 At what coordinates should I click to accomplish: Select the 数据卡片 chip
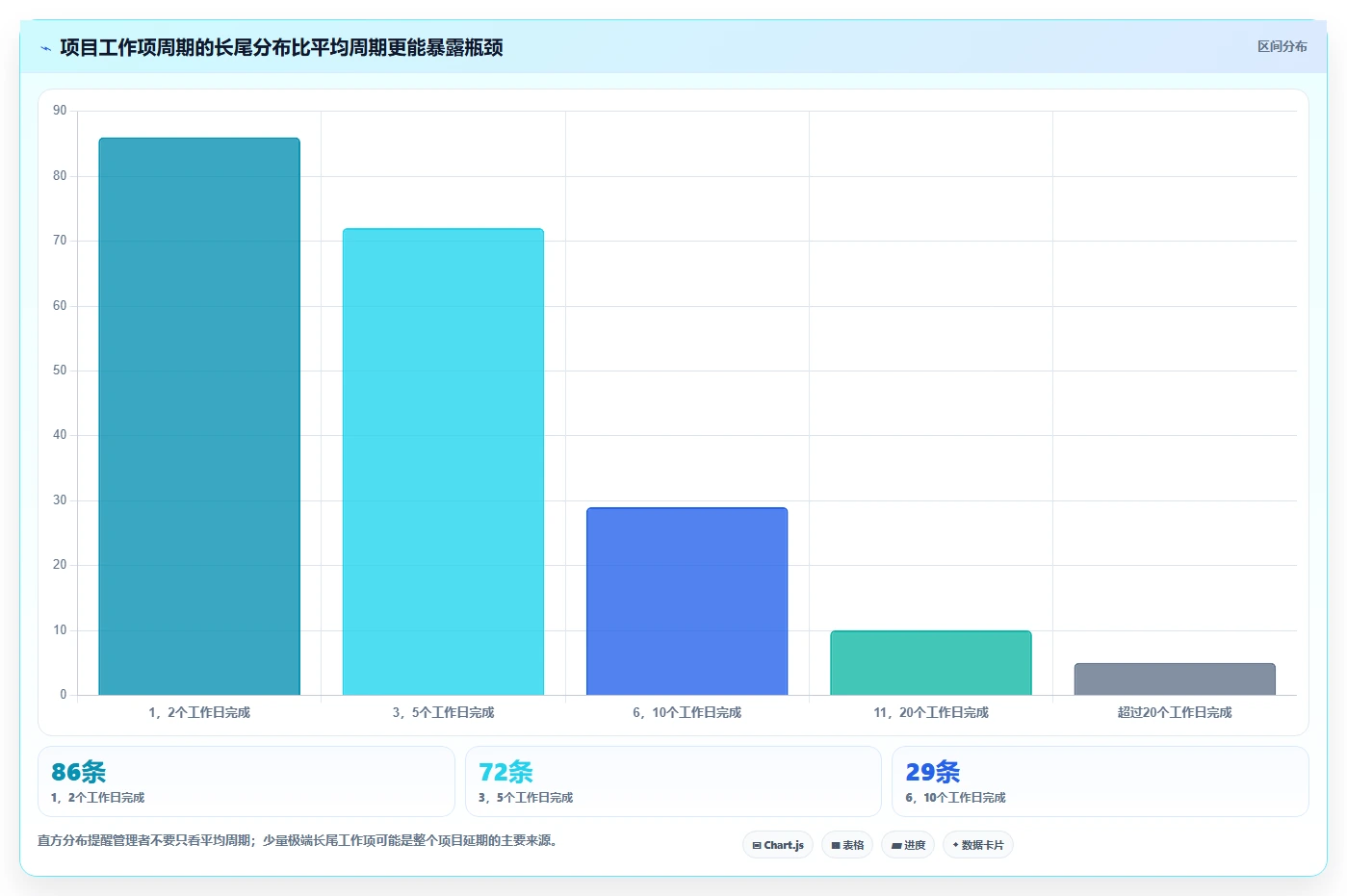(x=978, y=845)
